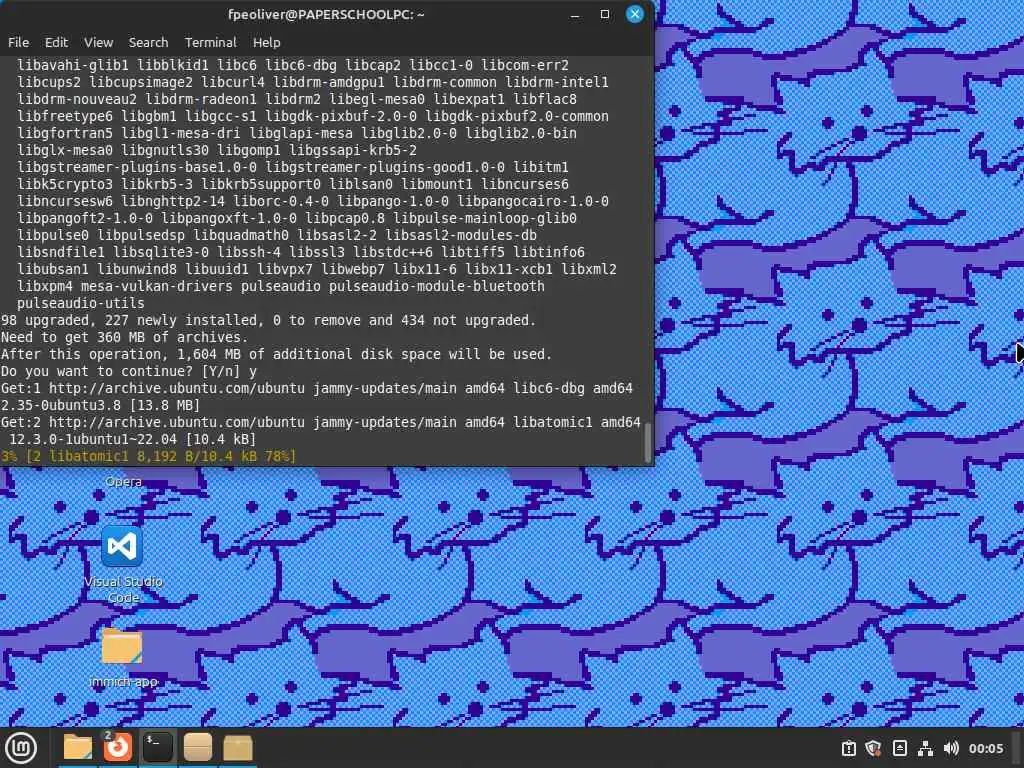The width and height of the screenshot is (1024, 768).
Task: Open the clock showing 00:05
Action: coord(985,748)
